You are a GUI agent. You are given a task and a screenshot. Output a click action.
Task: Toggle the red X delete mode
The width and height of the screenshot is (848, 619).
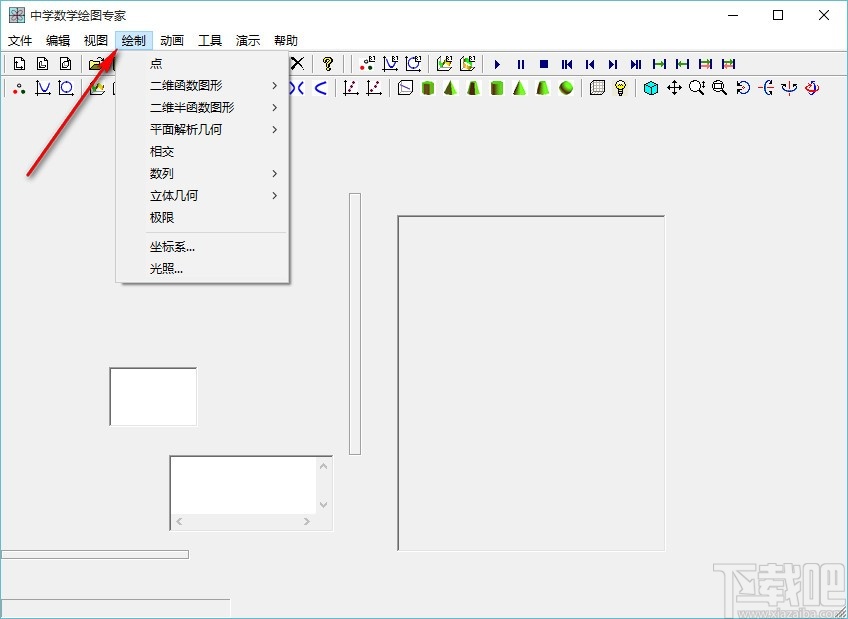click(x=295, y=62)
